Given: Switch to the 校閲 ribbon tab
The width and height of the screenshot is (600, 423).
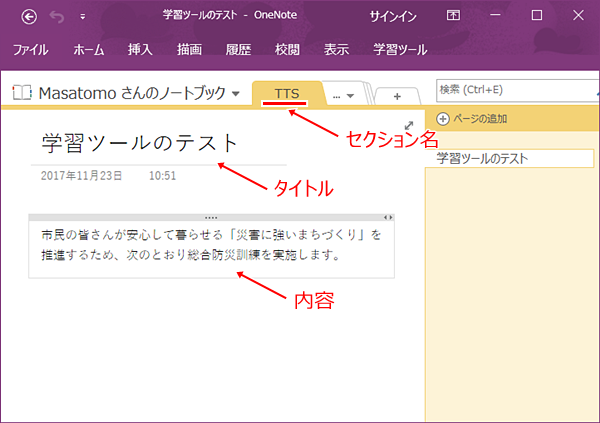Looking at the screenshot, I should 287,49.
